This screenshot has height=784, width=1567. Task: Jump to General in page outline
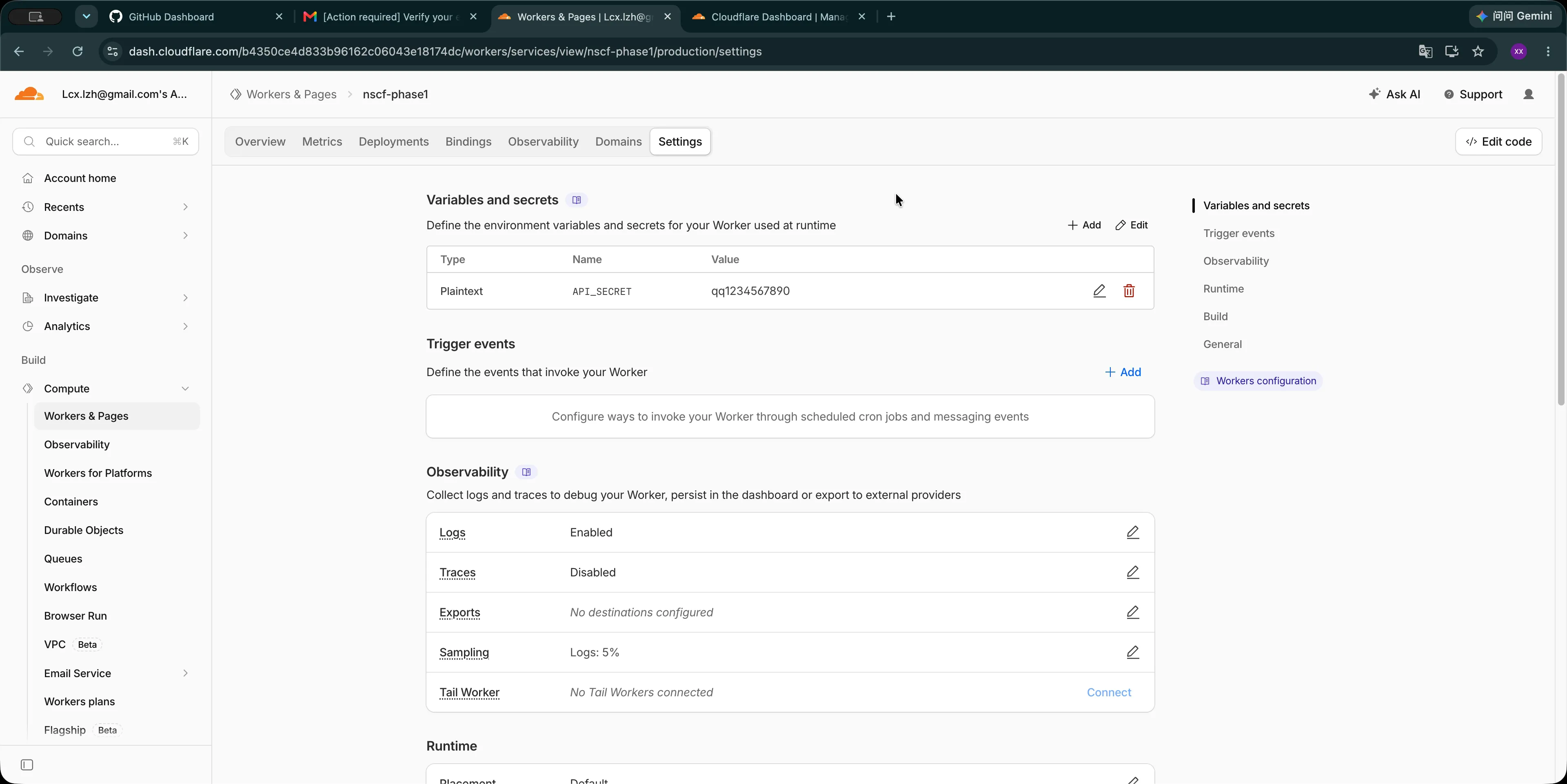coord(1222,344)
